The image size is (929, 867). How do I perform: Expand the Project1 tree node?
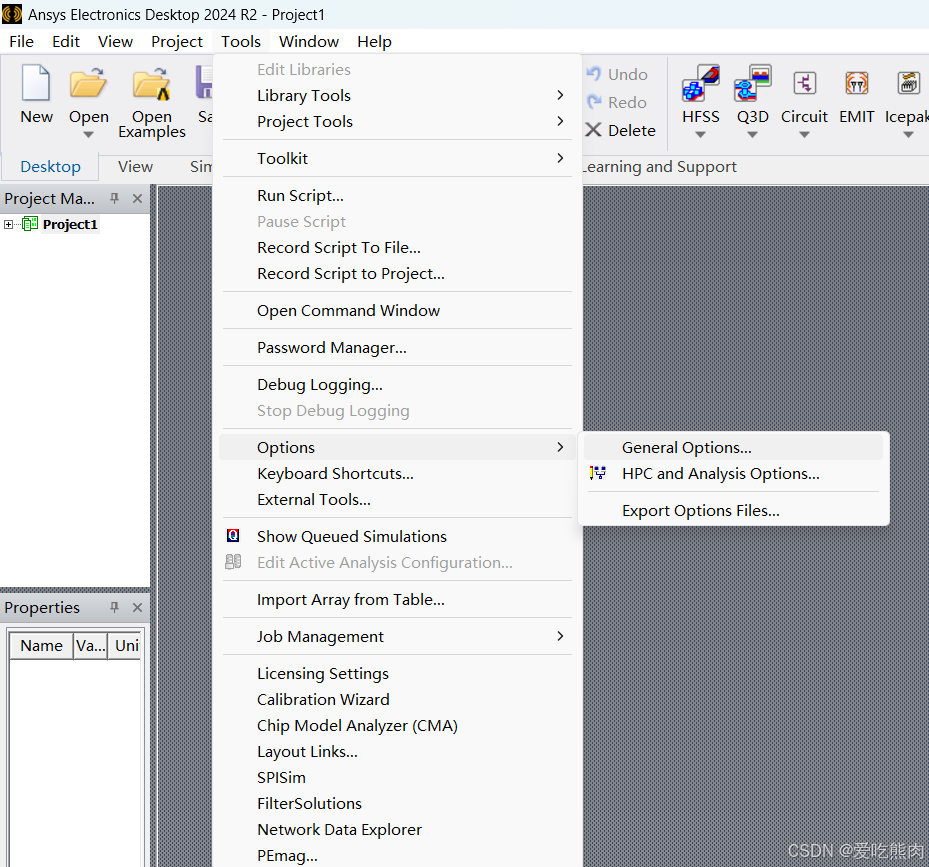pyautogui.click(x=8, y=225)
